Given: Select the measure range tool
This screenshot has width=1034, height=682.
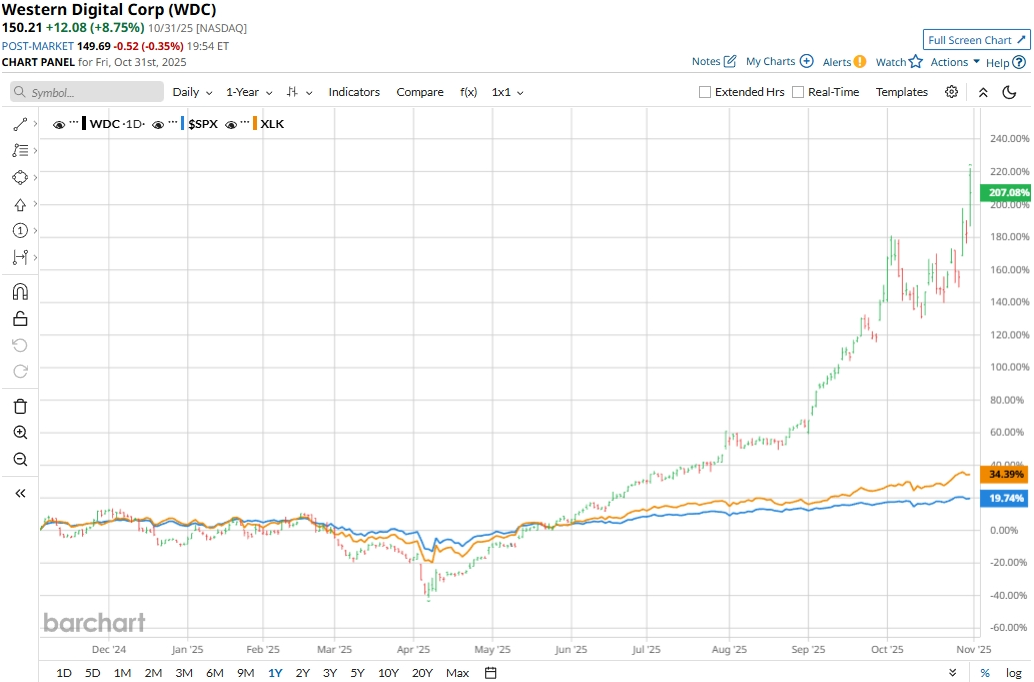Looking at the screenshot, I should click(x=20, y=257).
